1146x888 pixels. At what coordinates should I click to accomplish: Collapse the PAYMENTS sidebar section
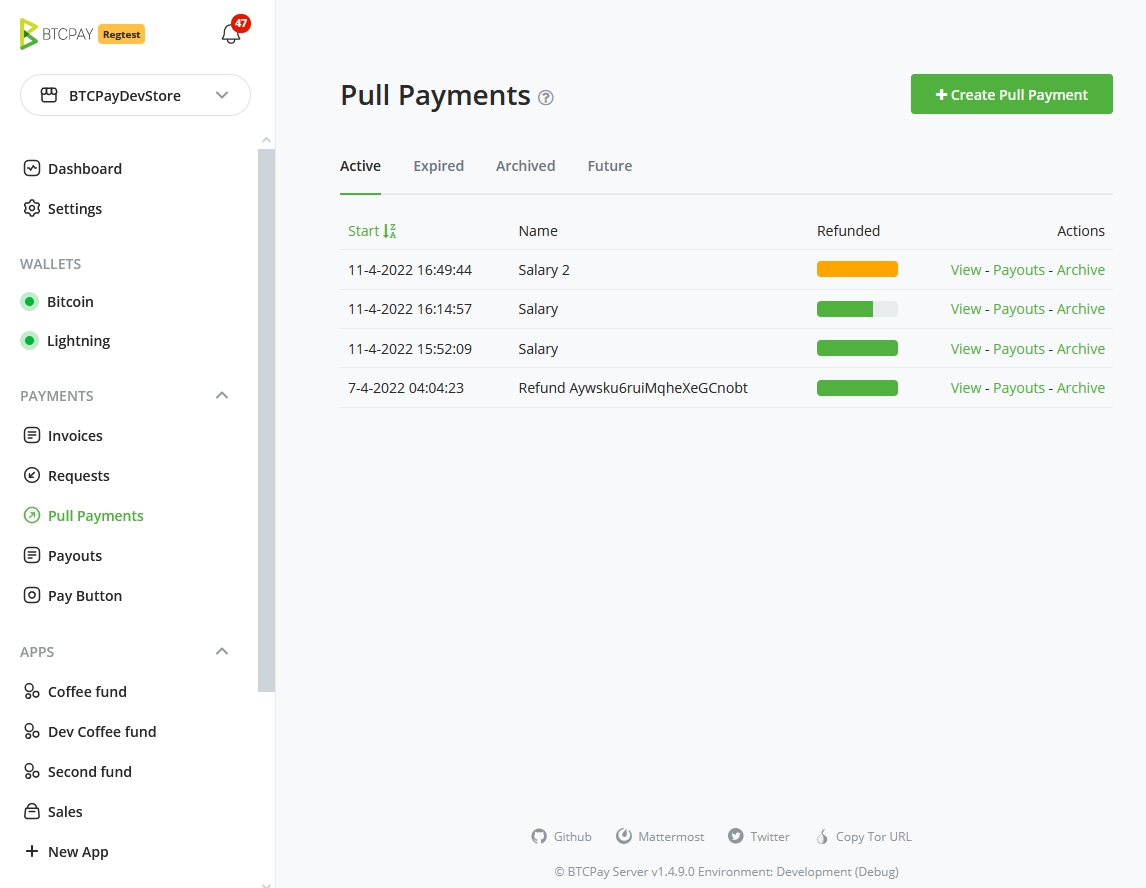(x=221, y=395)
